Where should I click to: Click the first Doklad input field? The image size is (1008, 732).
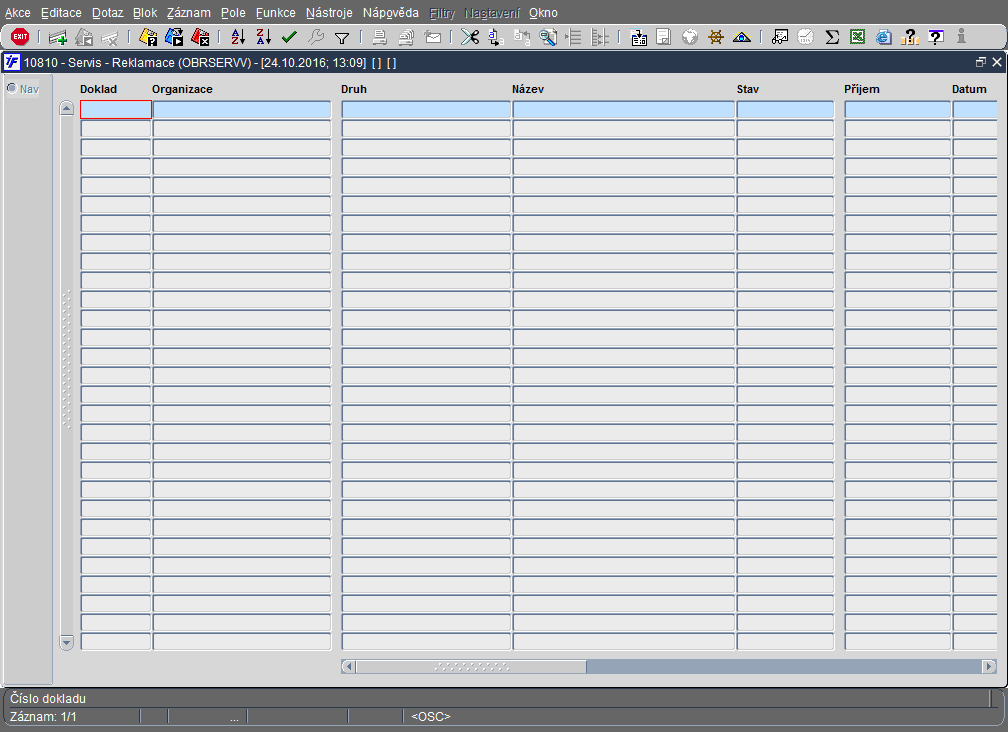(x=116, y=110)
